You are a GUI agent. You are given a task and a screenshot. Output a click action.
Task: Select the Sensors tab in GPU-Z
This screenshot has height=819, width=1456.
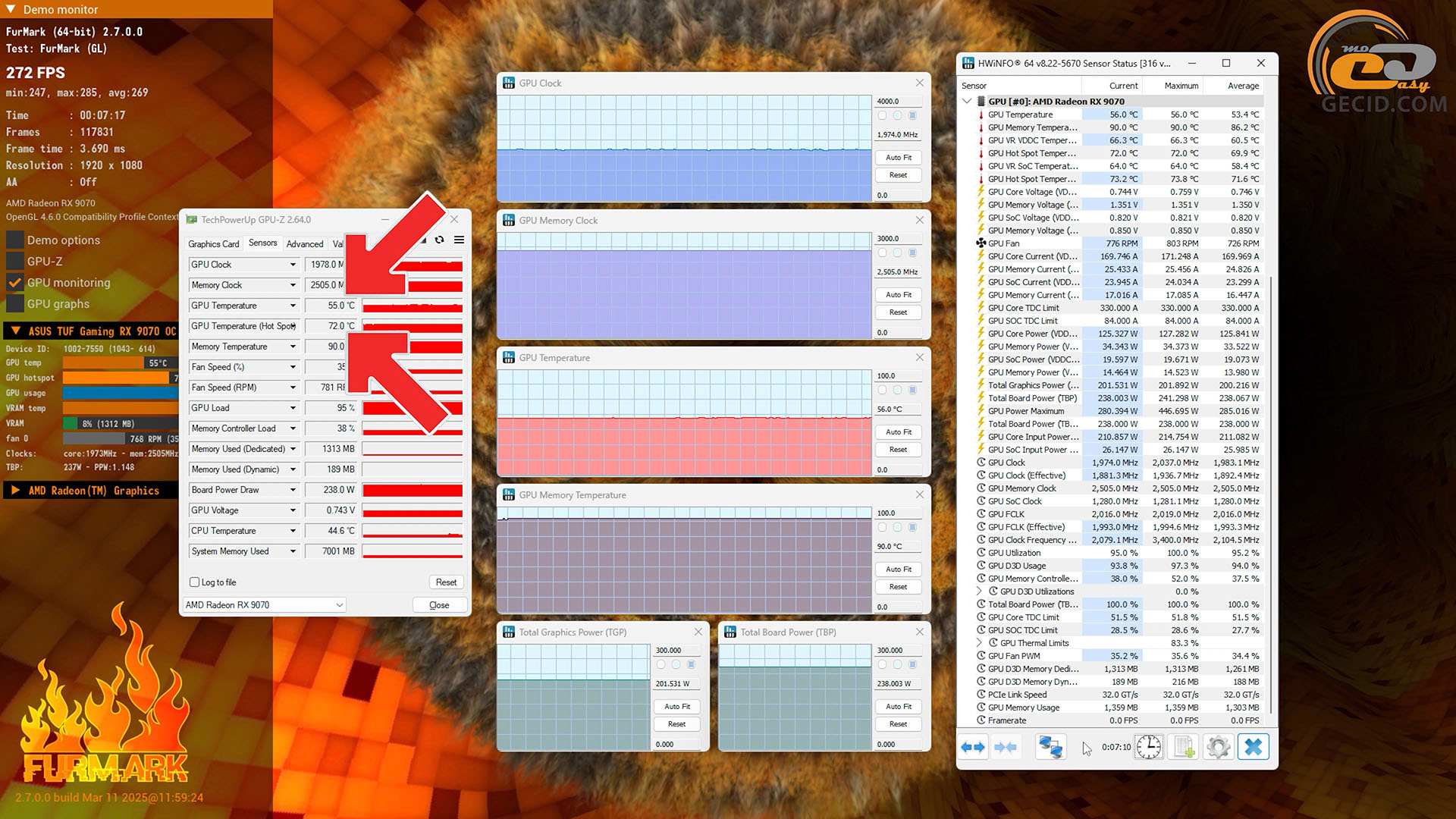[x=263, y=243]
